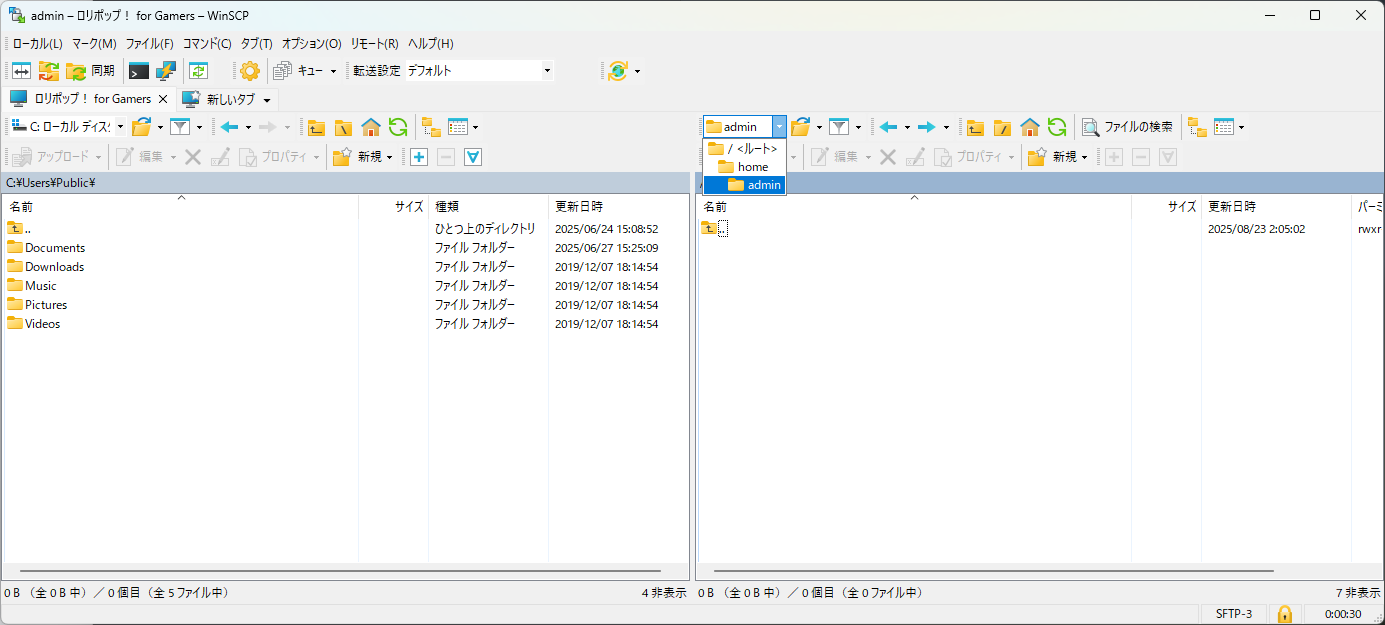Click local panel open directory folder icon
Screen dimensions: 1385x625
point(142,127)
